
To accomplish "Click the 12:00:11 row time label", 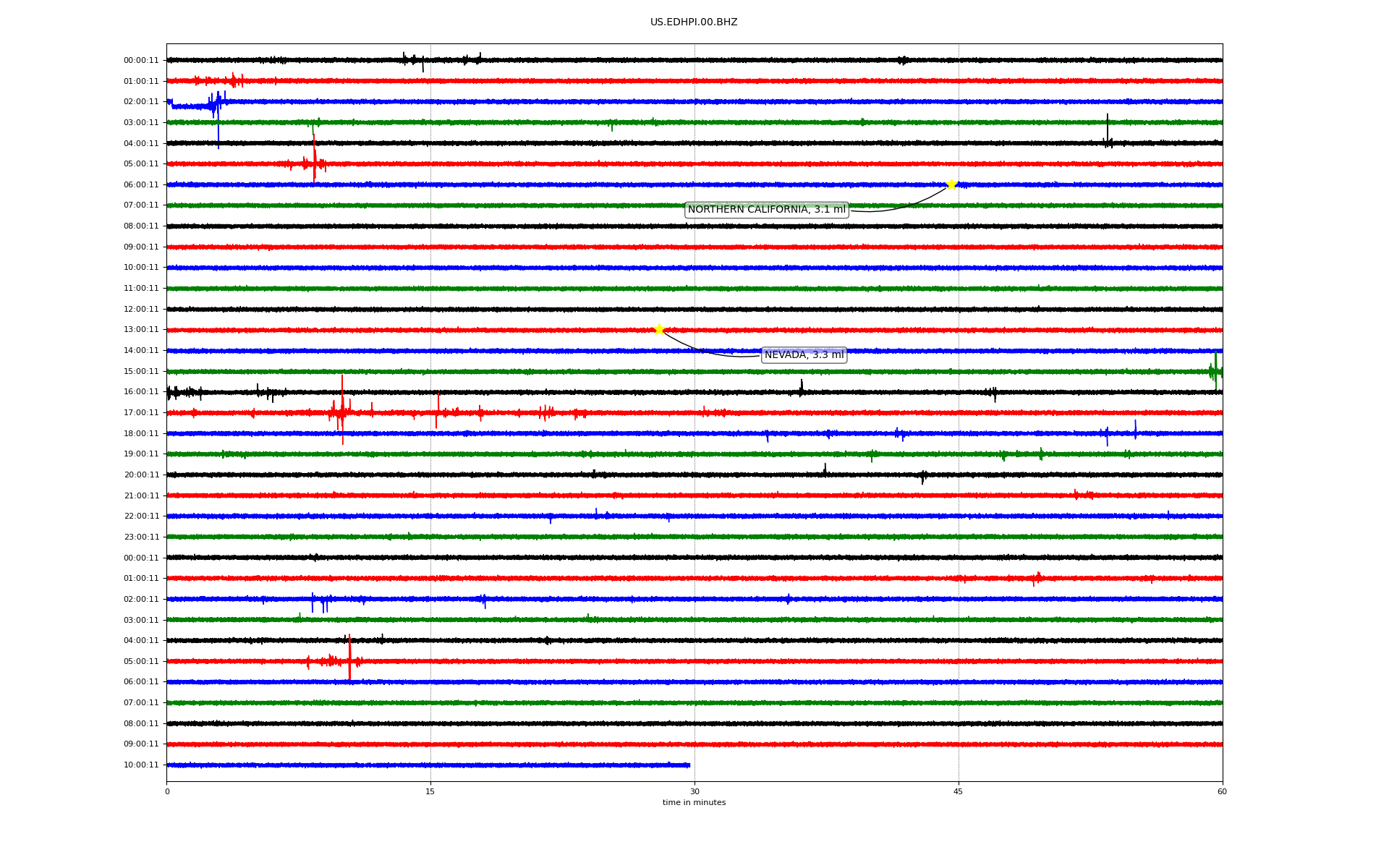I will 141,310.
